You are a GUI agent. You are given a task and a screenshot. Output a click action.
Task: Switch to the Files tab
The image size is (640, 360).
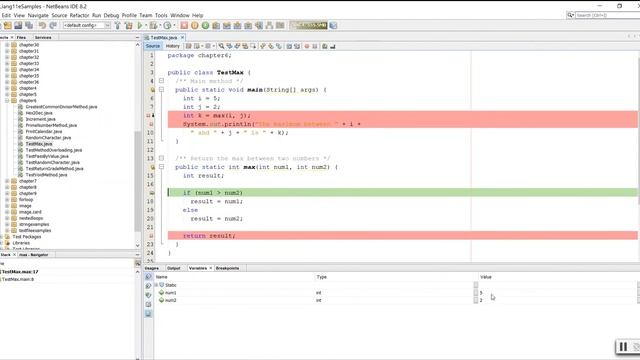21,37
